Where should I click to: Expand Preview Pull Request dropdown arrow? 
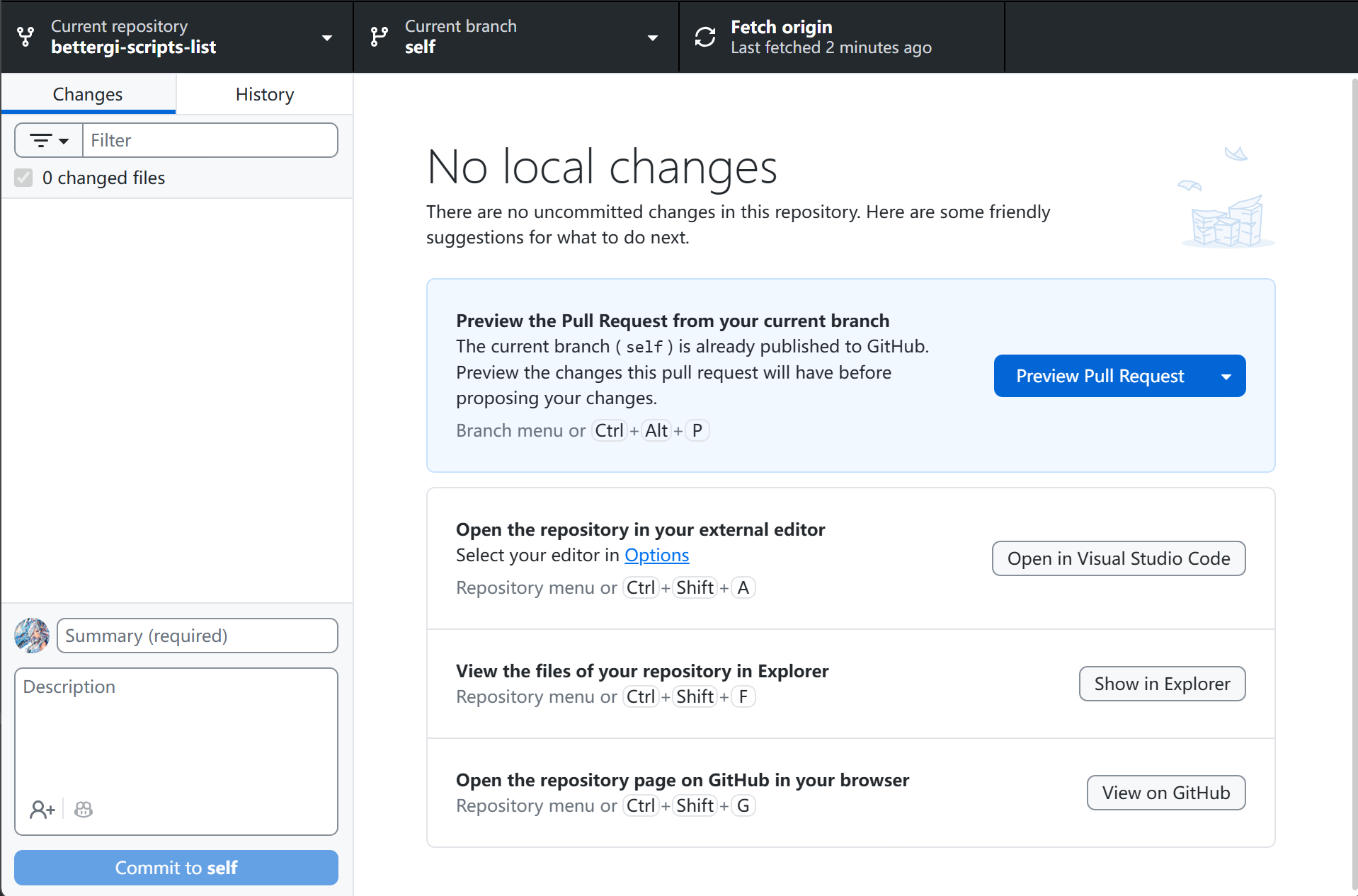pyautogui.click(x=1226, y=377)
